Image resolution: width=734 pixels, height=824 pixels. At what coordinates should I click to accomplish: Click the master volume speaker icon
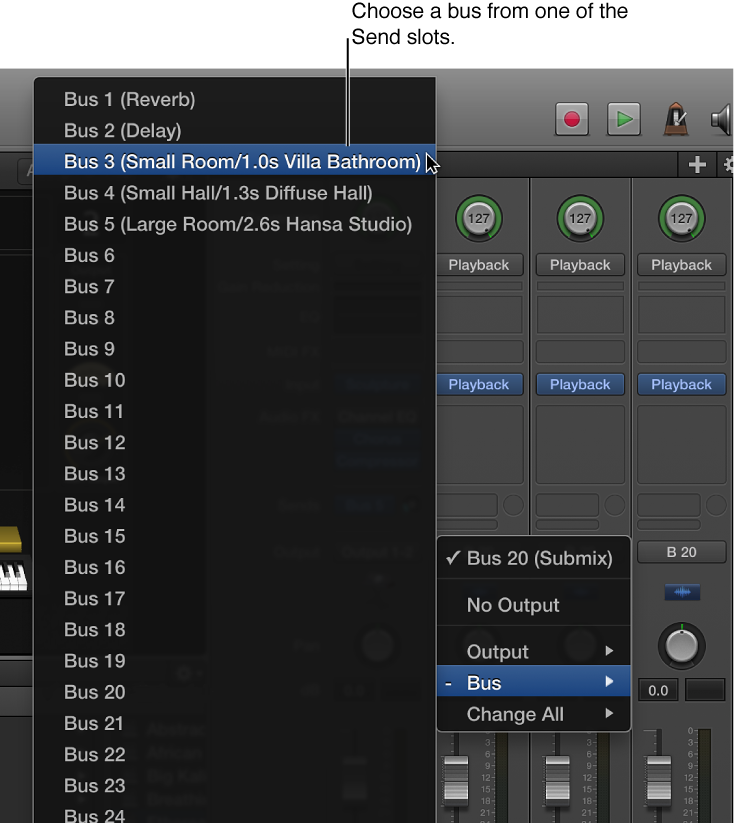(722, 118)
